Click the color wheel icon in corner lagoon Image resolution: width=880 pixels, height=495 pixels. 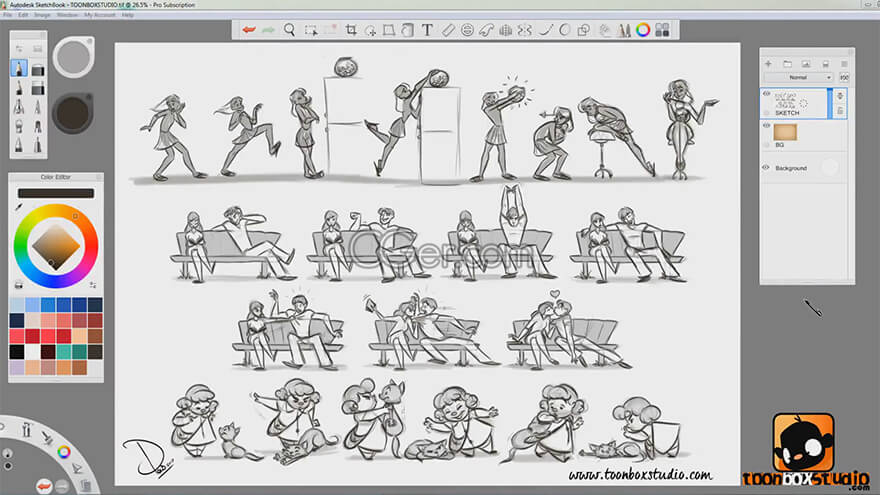pyautogui.click(x=64, y=452)
